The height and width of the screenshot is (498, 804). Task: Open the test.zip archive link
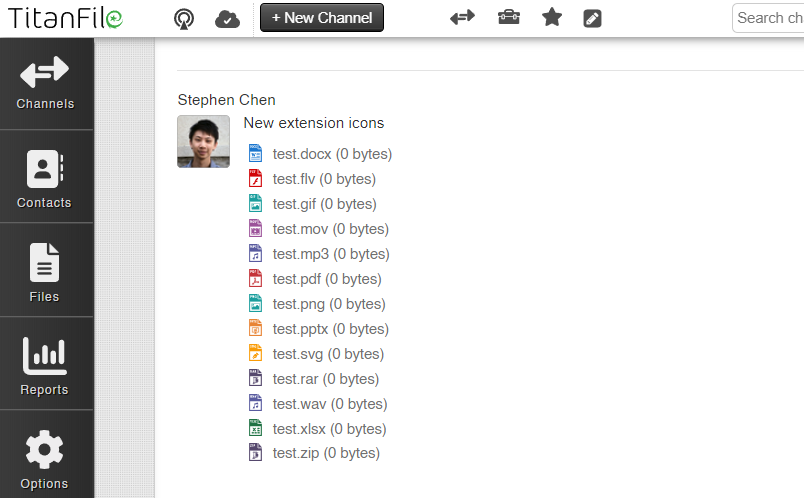pyautogui.click(x=326, y=453)
